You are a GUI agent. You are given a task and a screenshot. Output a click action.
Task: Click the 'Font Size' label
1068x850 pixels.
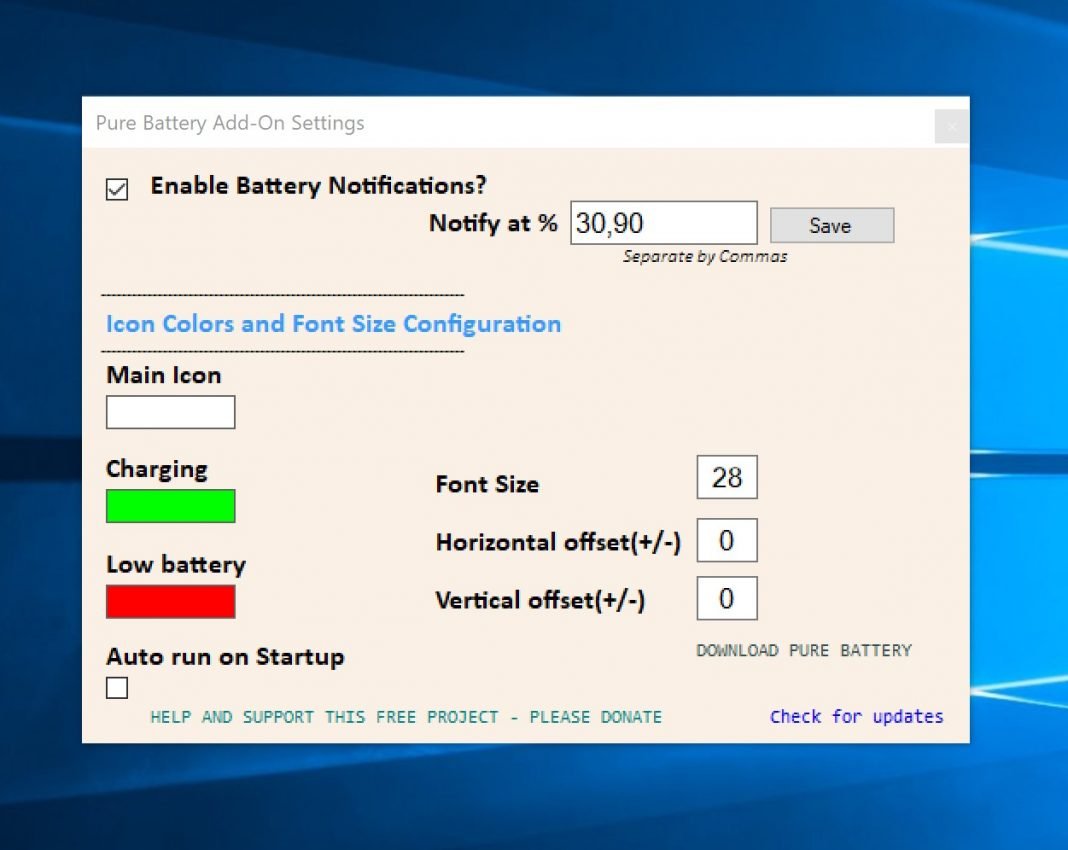[487, 484]
